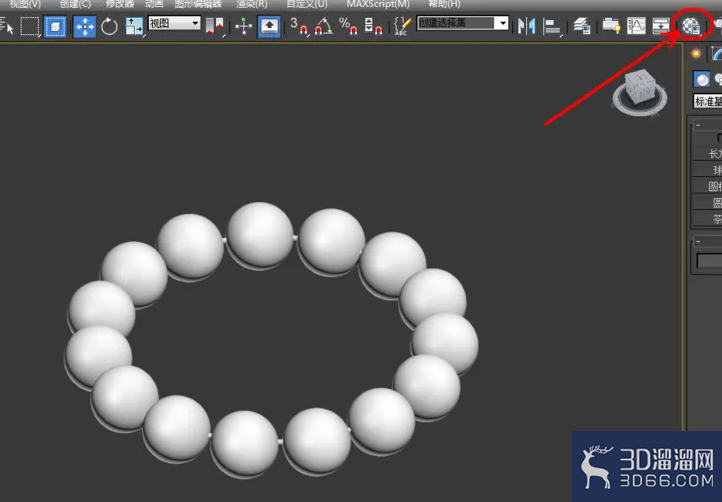Open the Material Editor icon
722x502 pixels.
click(691, 26)
